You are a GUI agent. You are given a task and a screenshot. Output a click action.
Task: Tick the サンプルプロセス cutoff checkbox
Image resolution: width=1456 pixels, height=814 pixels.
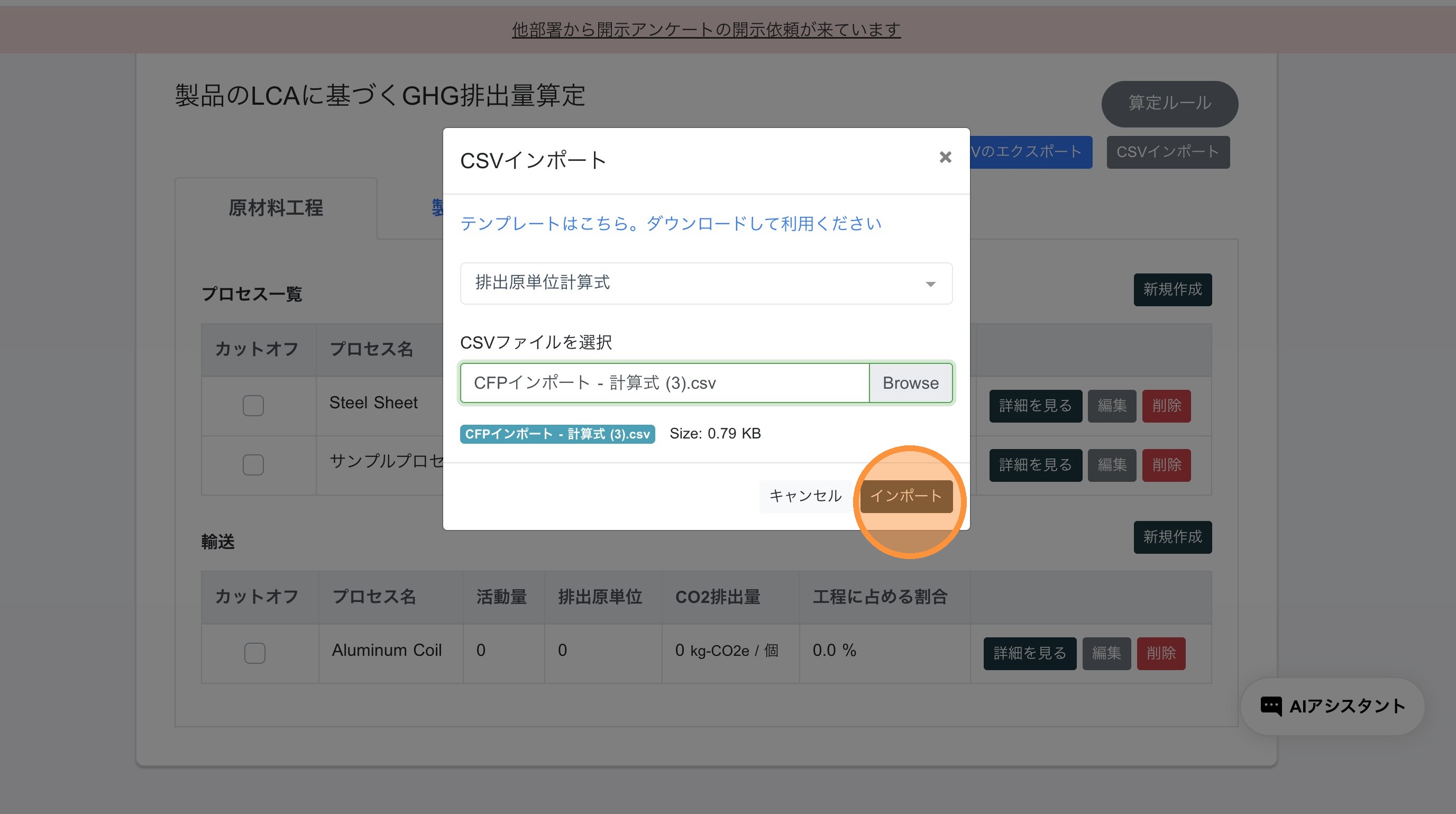[x=253, y=465]
